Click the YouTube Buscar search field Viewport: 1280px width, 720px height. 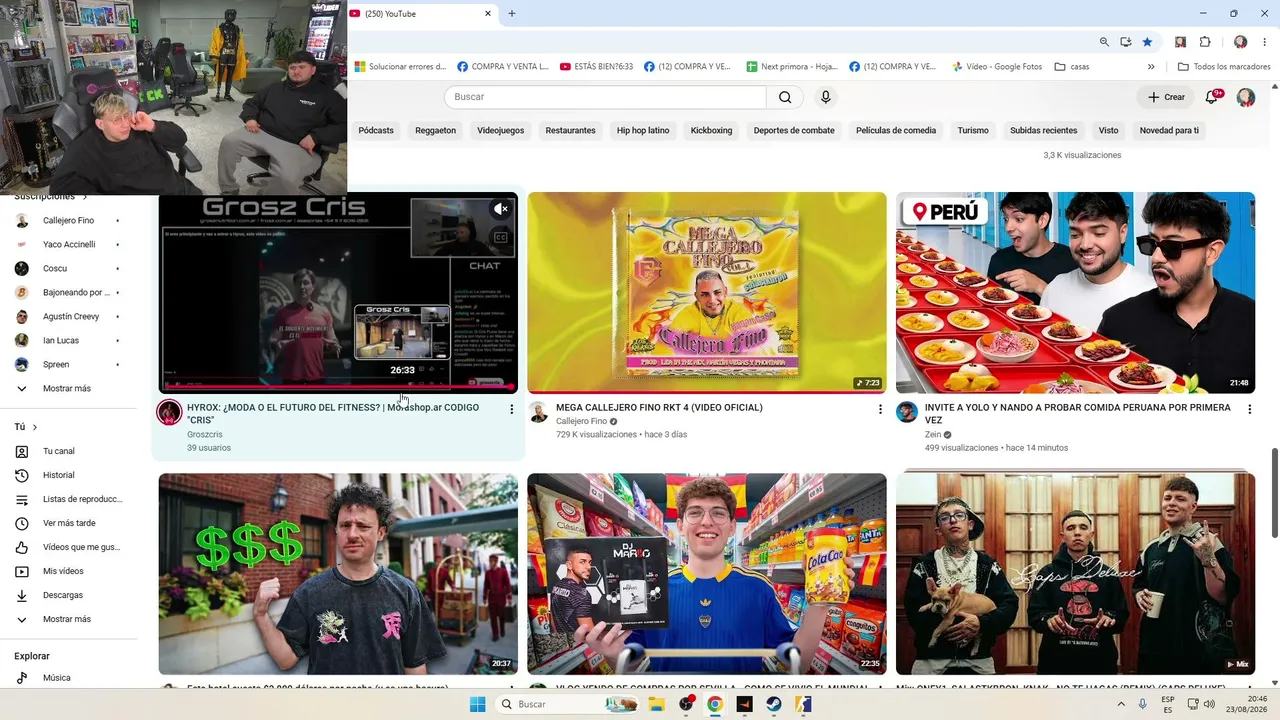[x=605, y=97]
